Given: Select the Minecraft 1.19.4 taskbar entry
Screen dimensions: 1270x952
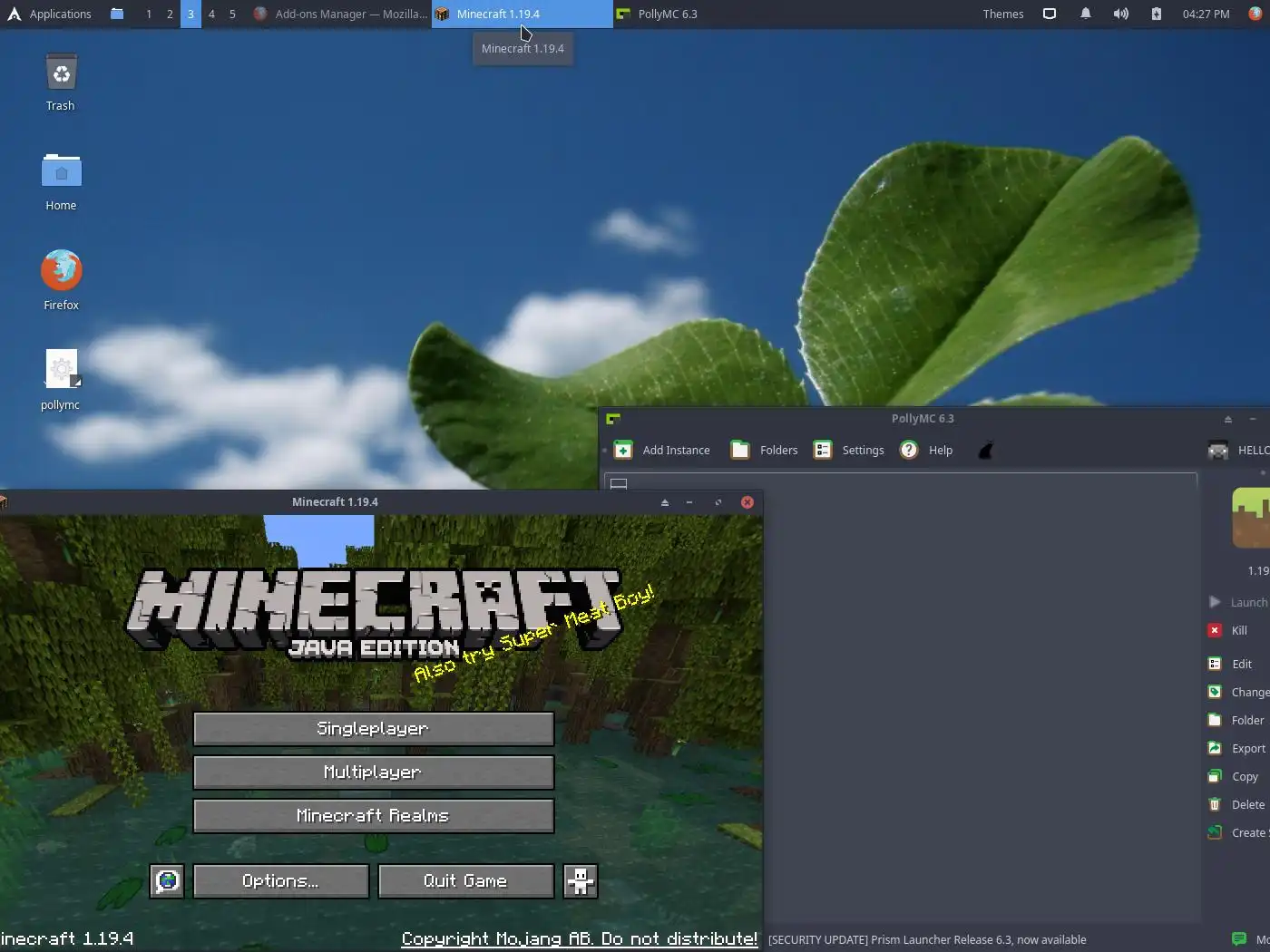Looking at the screenshot, I should 522,14.
